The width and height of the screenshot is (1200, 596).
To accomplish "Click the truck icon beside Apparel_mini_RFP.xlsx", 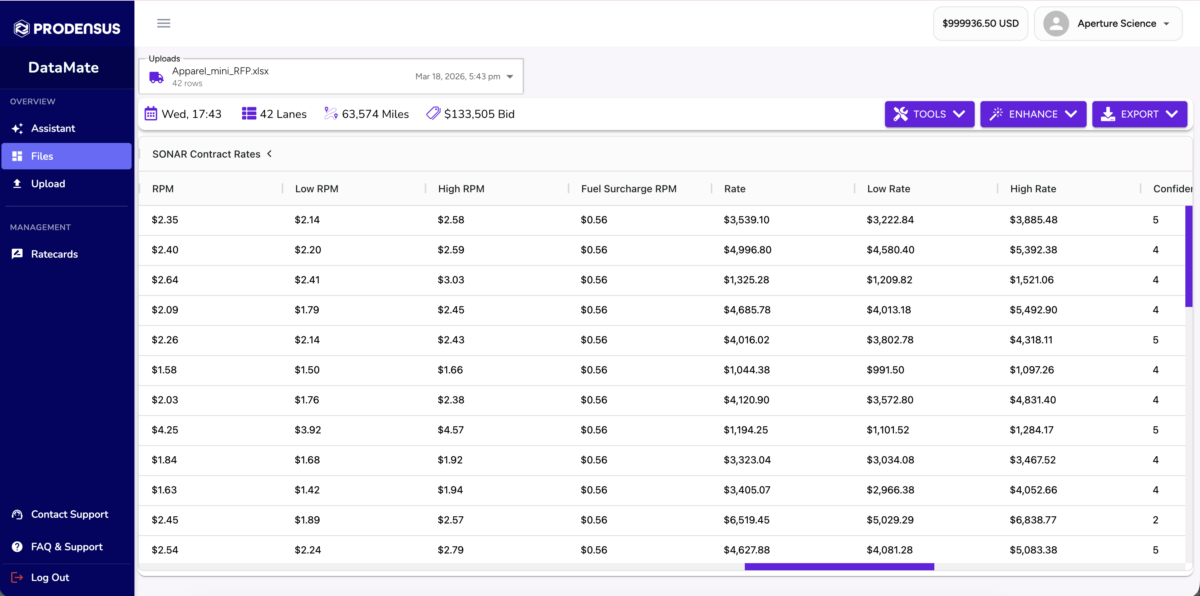I will (x=156, y=77).
